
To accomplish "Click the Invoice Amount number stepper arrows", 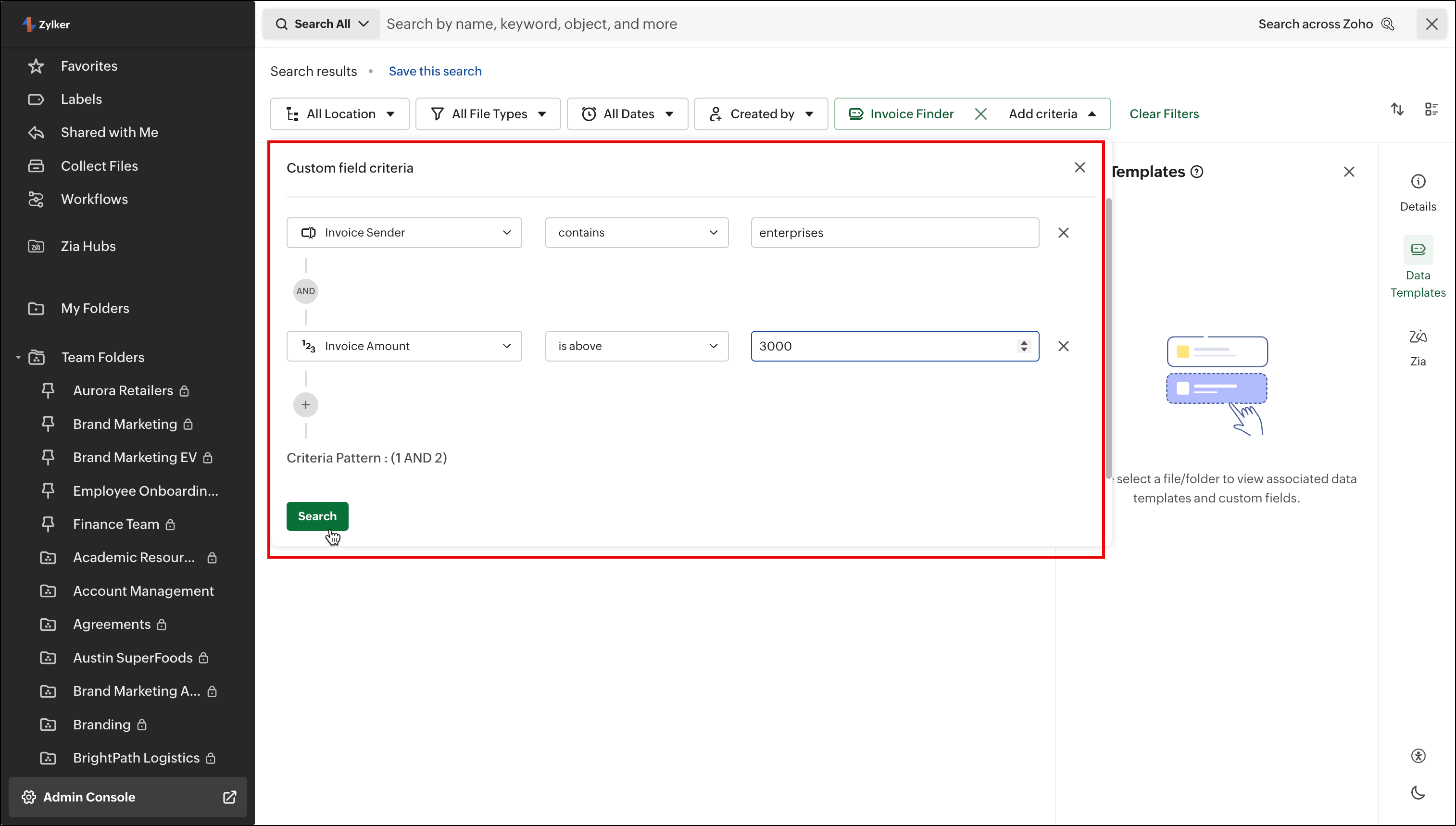I will [x=1023, y=346].
